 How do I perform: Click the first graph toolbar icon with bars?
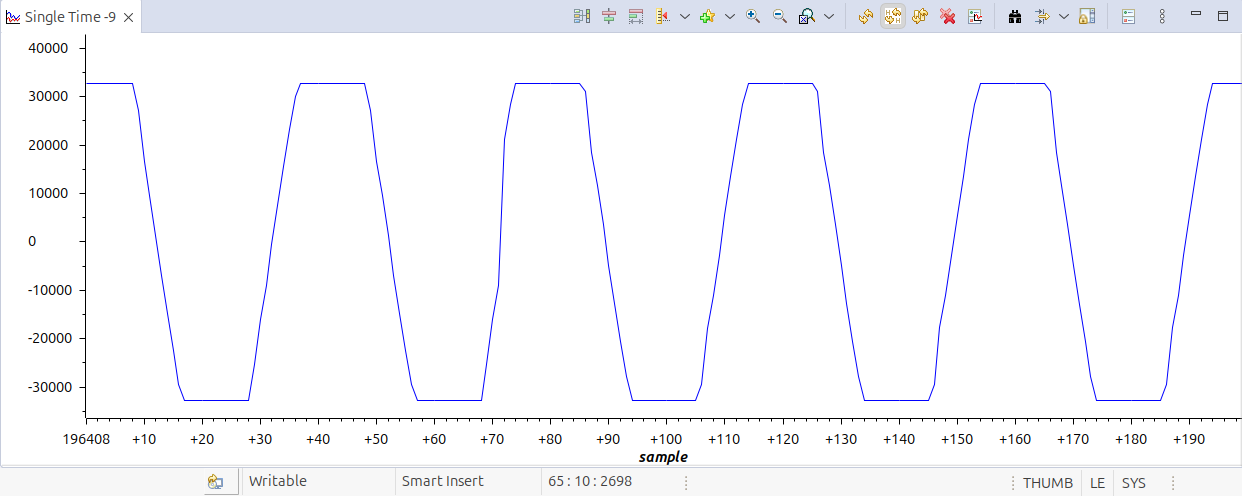[x=582, y=17]
